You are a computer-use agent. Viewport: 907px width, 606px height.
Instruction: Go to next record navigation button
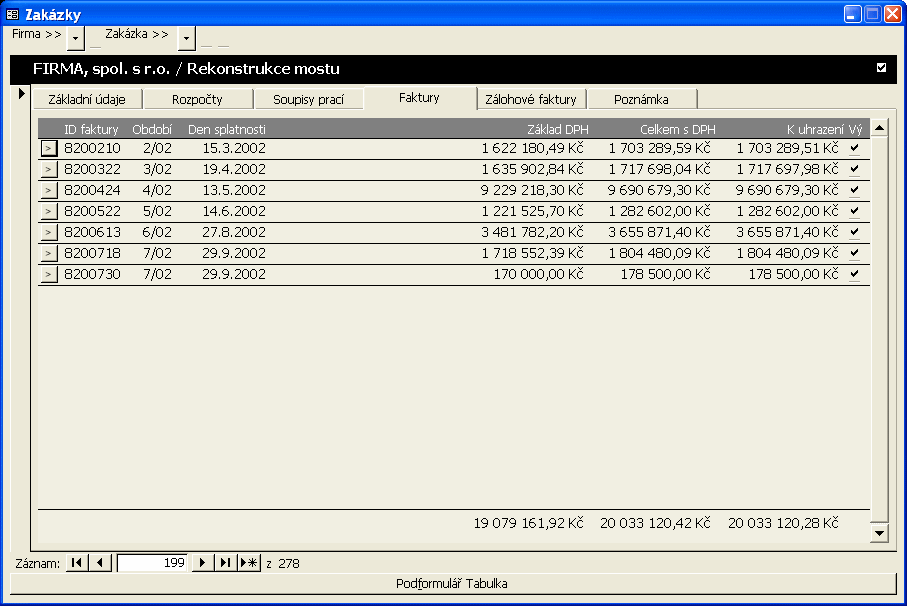coord(203,563)
